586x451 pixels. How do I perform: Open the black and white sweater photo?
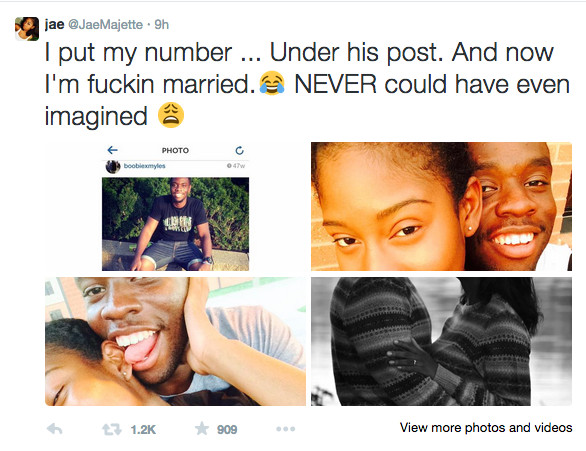[441, 341]
